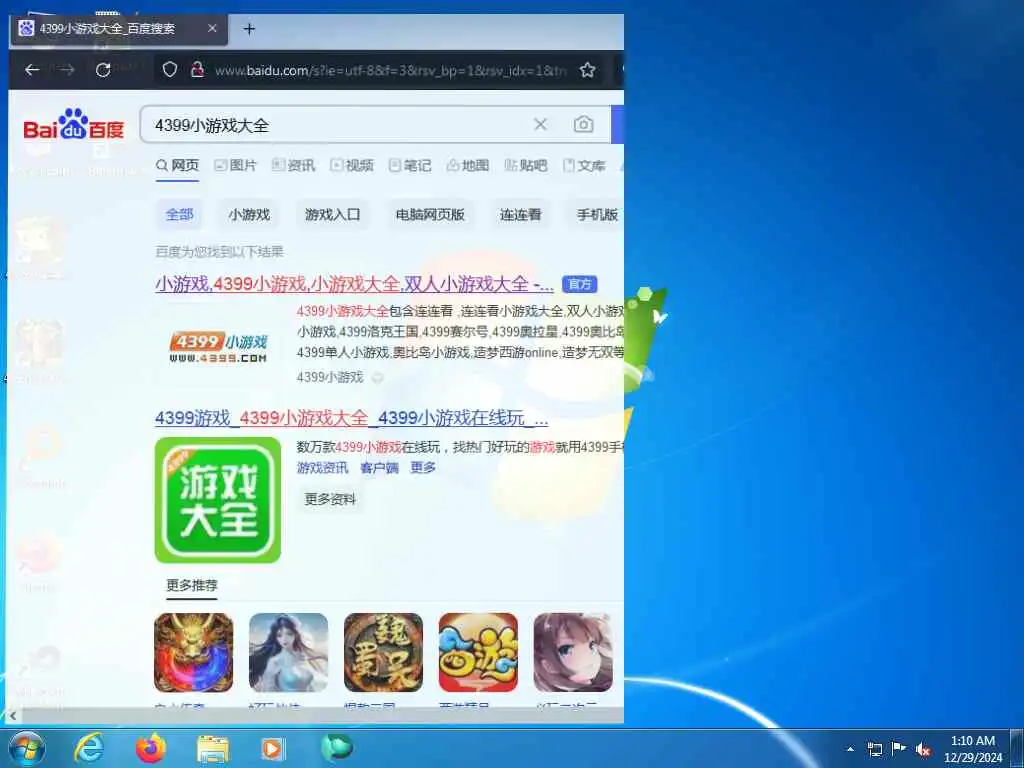
Task: Click the browser URL address bar
Action: (391, 70)
